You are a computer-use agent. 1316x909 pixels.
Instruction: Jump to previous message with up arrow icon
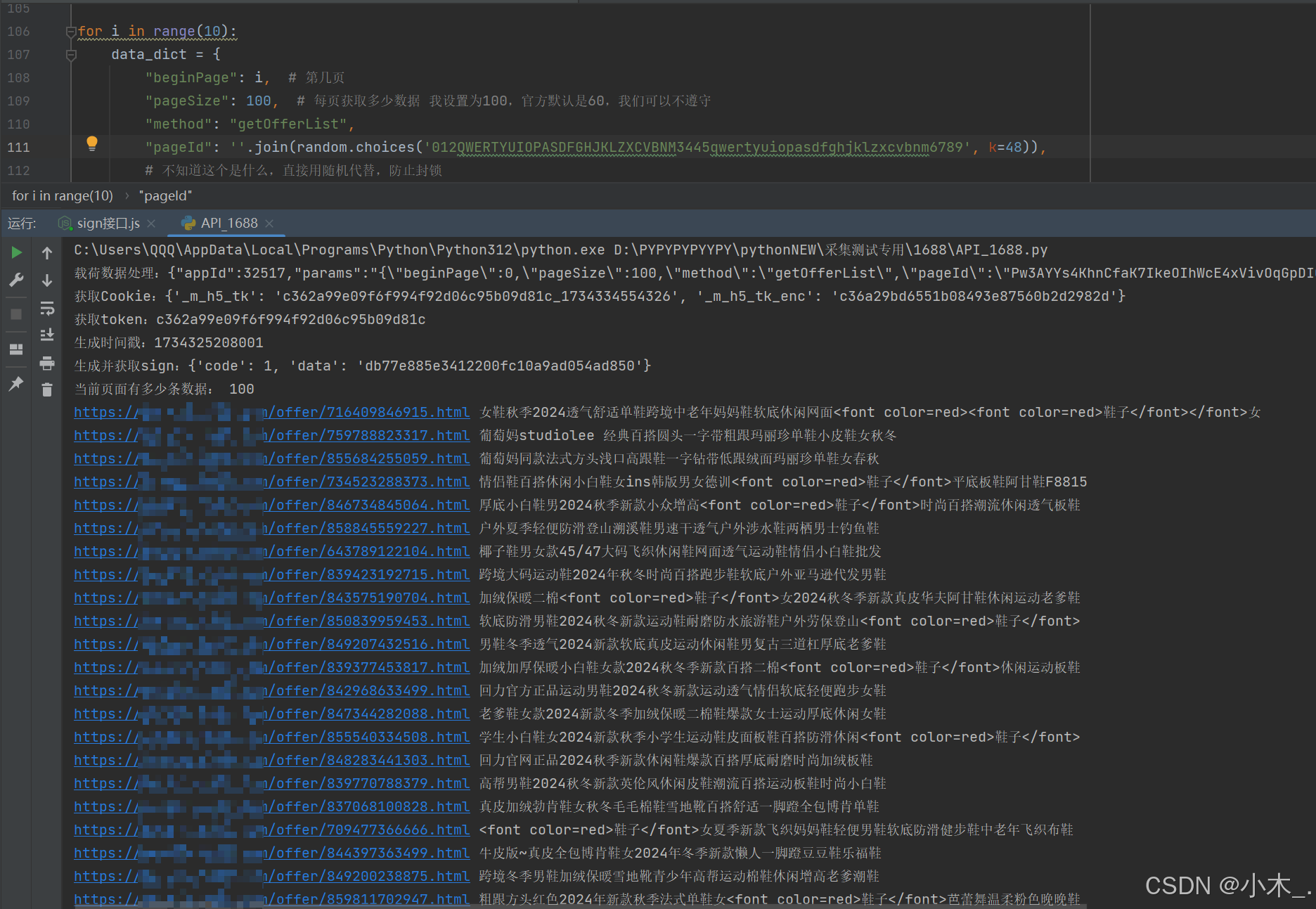[46, 252]
